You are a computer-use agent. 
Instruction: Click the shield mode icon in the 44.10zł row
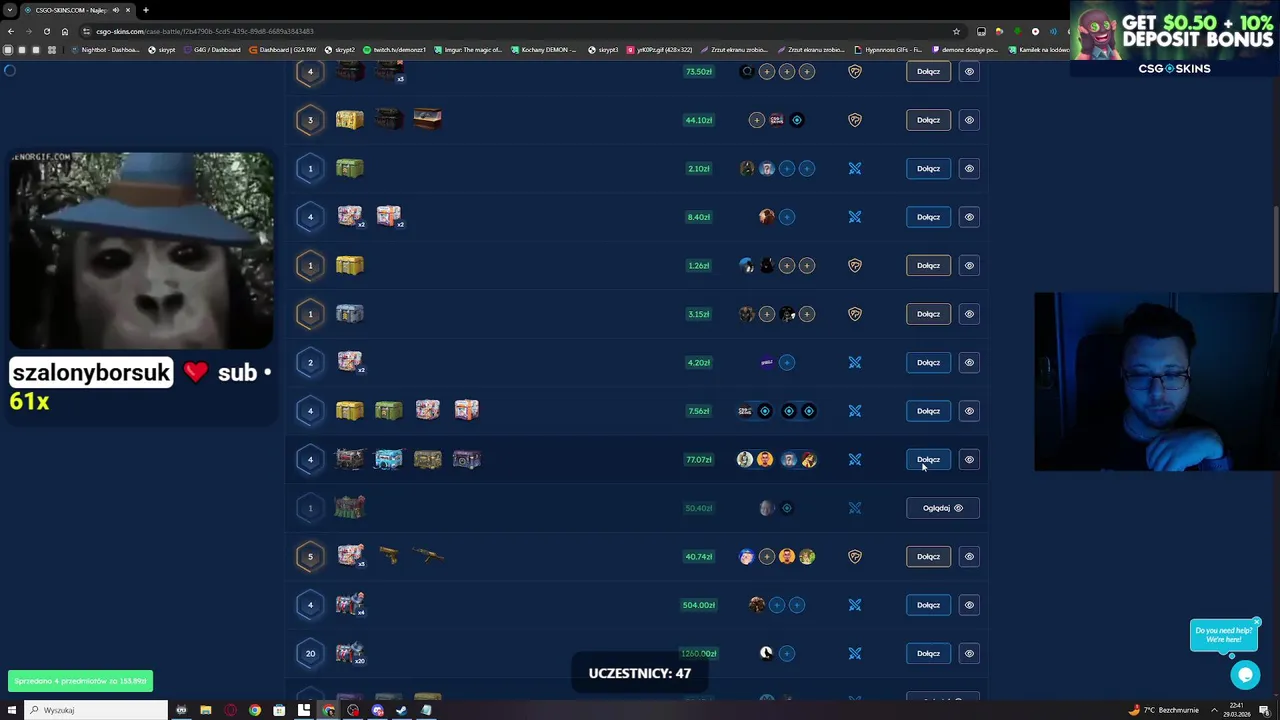[x=855, y=120]
